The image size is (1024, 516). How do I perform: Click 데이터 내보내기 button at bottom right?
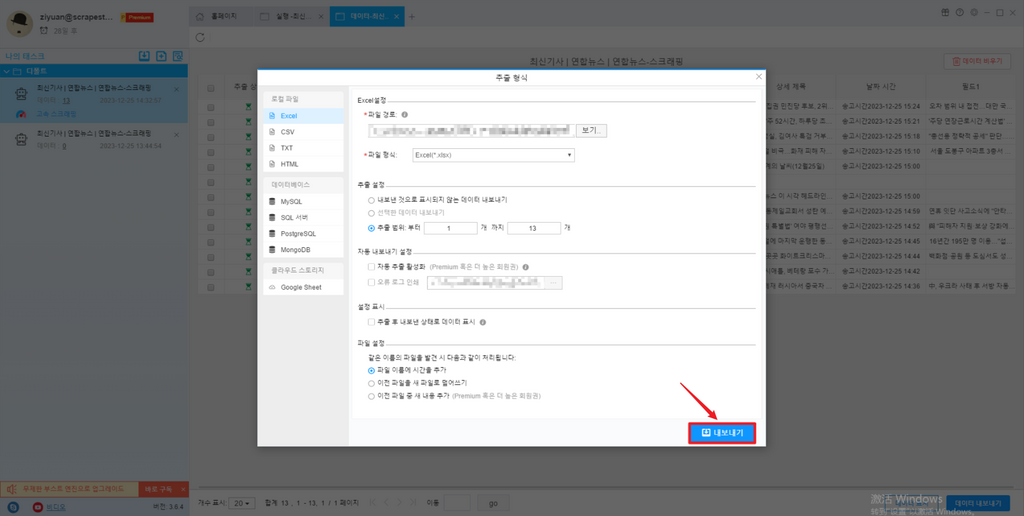click(978, 503)
